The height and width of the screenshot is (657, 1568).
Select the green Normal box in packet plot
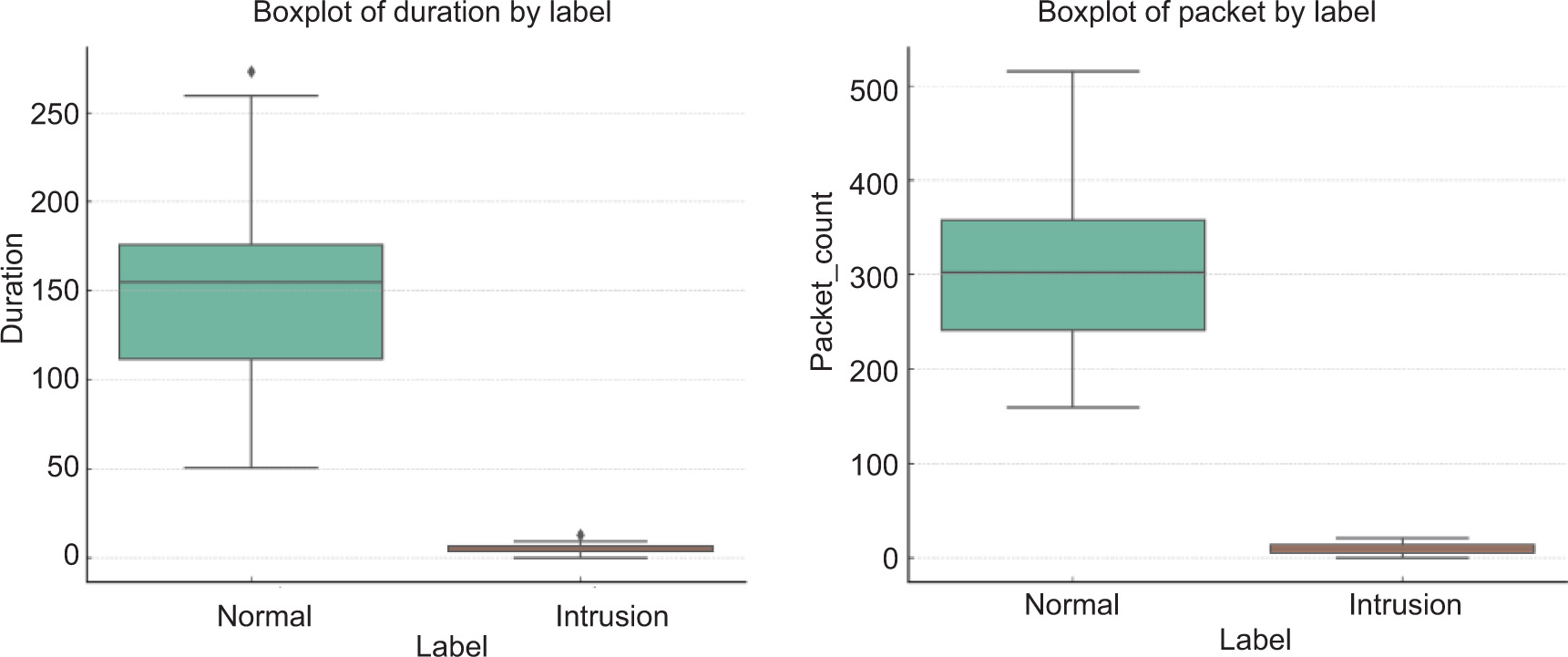click(1072, 301)
